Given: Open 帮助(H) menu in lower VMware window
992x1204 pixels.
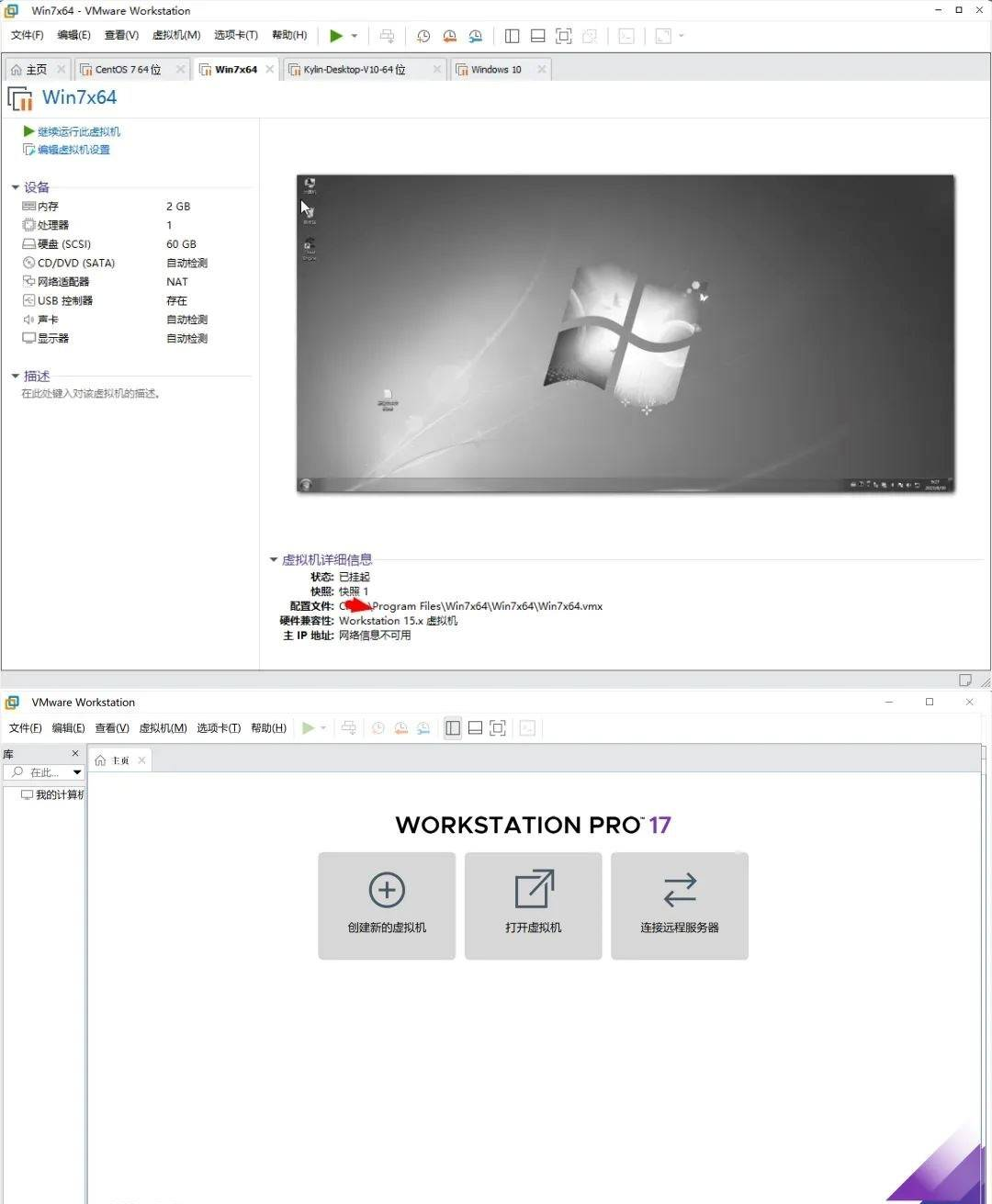Looking at the screenshot, I should [268, 728].
